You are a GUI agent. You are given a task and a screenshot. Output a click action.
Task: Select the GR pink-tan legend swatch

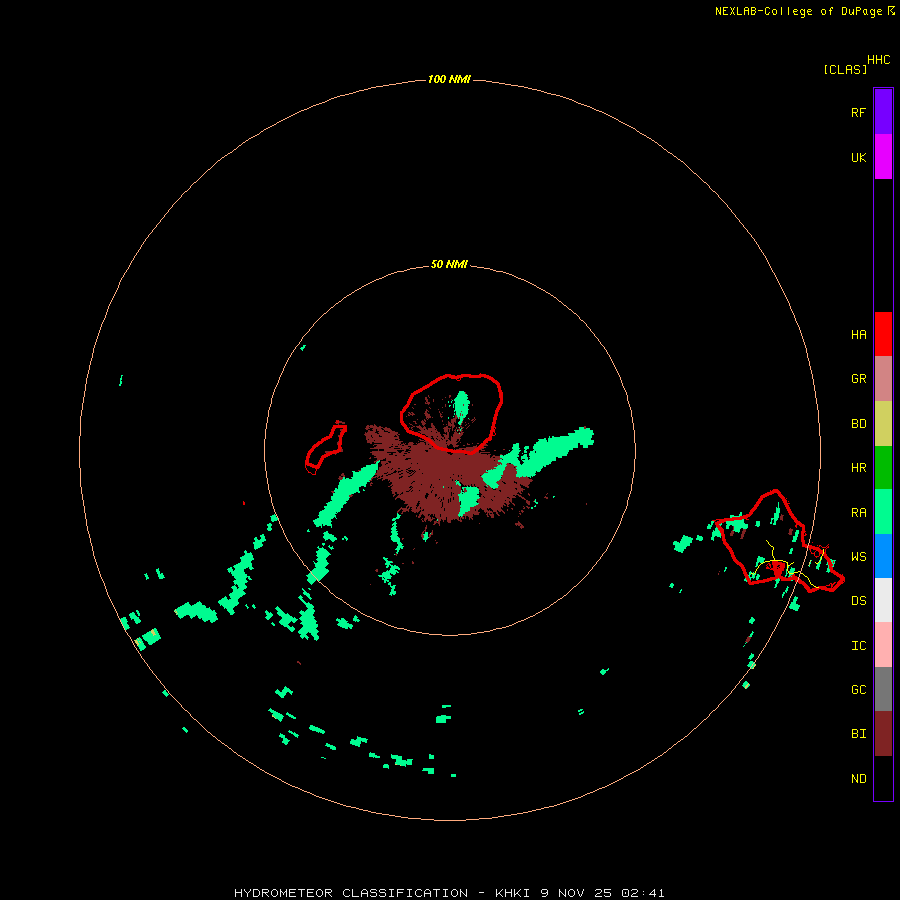(x=883, y=378)
